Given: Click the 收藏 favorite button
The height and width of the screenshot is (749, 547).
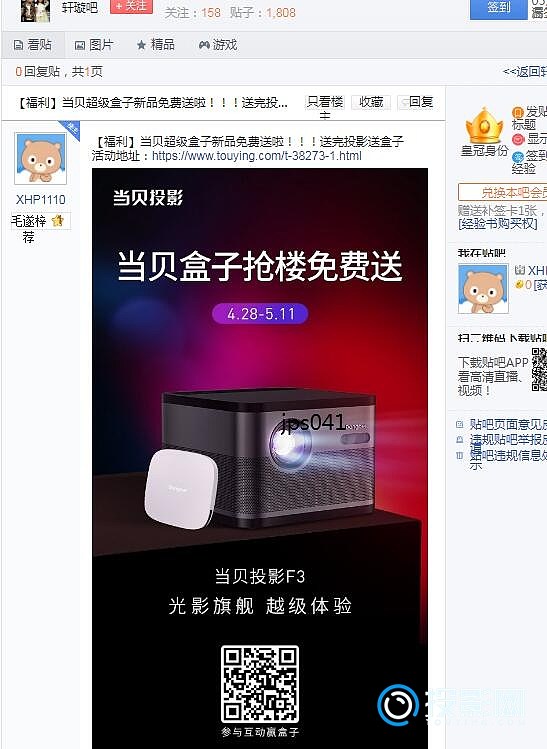Looking at the screenshot, I should [x=371, y=102].
